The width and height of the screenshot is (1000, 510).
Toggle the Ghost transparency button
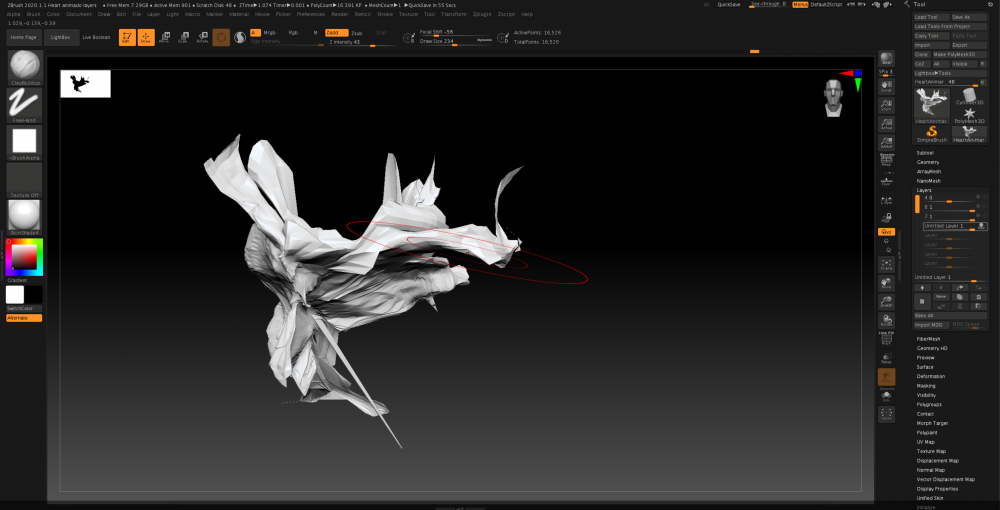(886, 377)
